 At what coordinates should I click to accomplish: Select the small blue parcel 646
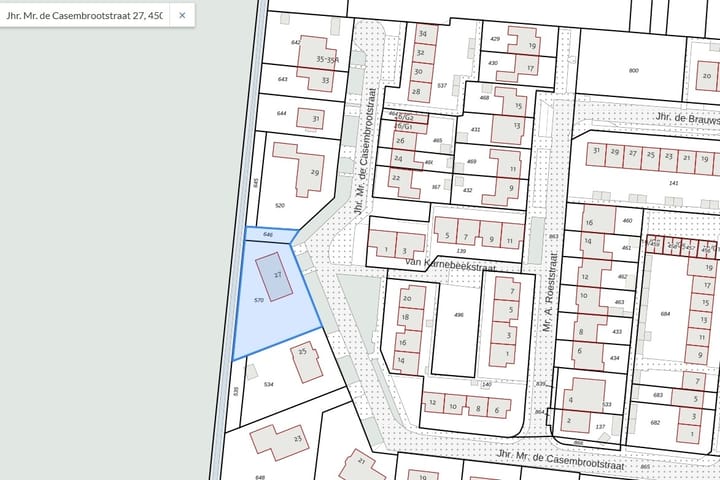point(270,235)
